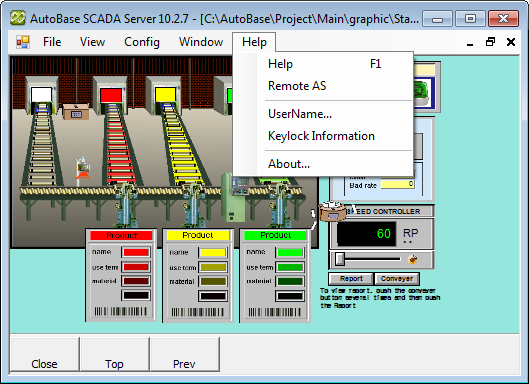This screenshot has height=384, width=529.
Task: Click green product name color swatch
Action: click(x=290, y=252)
